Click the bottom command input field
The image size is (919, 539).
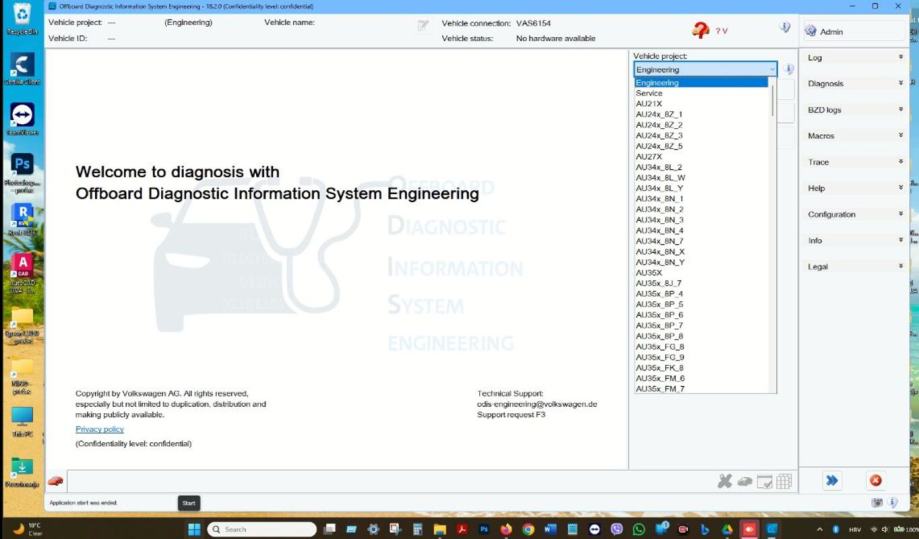coord(389,481)
